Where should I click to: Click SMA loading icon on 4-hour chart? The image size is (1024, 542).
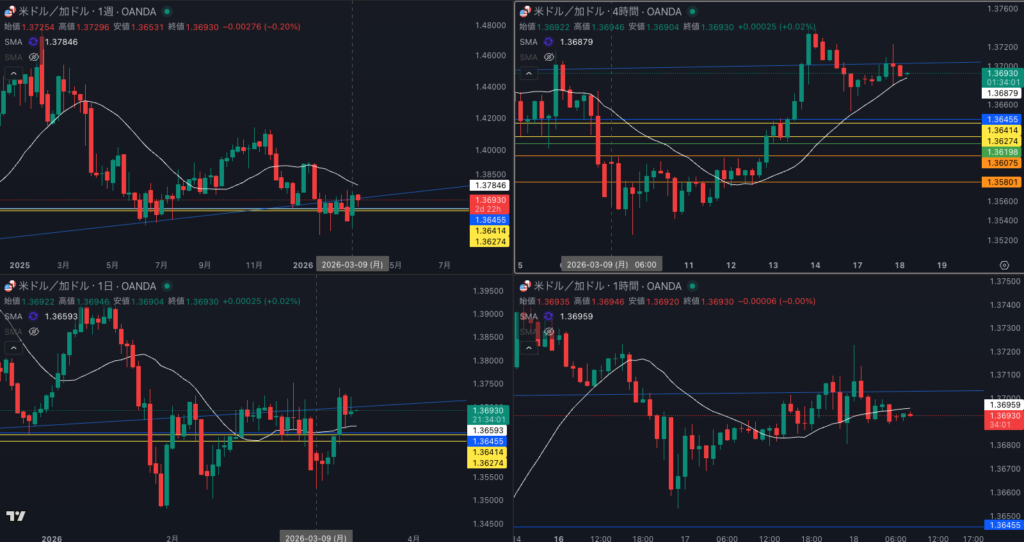(x=548, y=42)
